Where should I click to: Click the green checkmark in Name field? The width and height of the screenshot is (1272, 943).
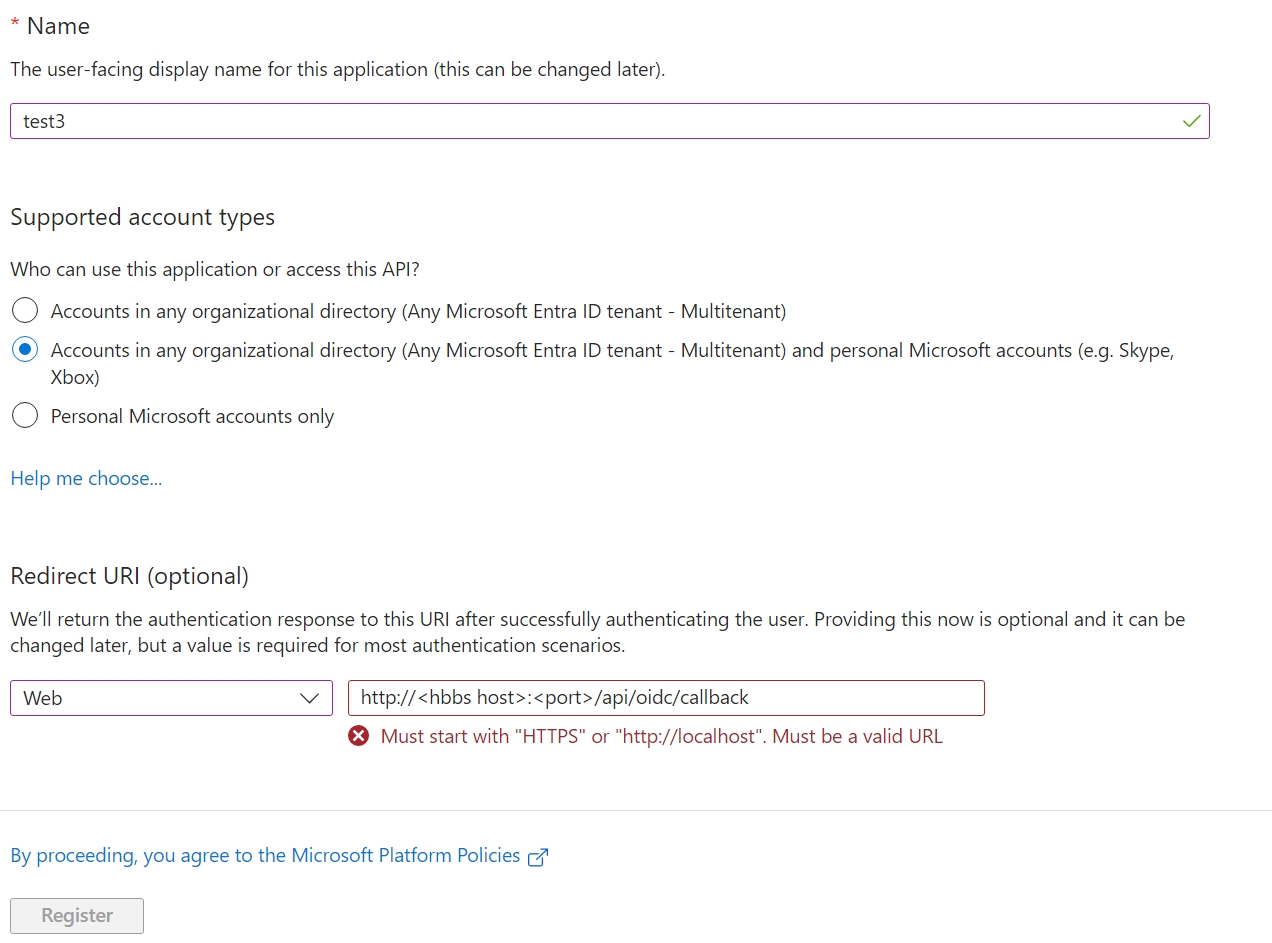click(x=1191, y=121)
